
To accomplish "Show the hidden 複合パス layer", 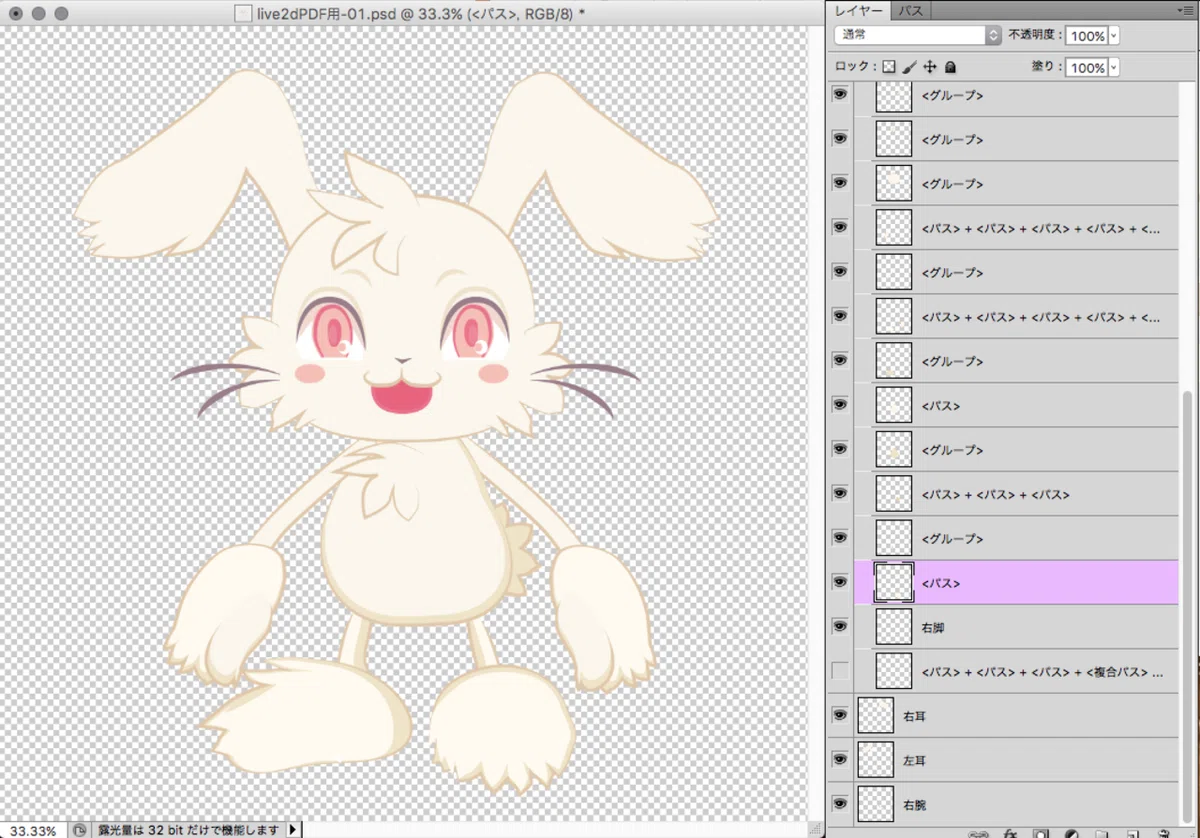I will [840, 670].
